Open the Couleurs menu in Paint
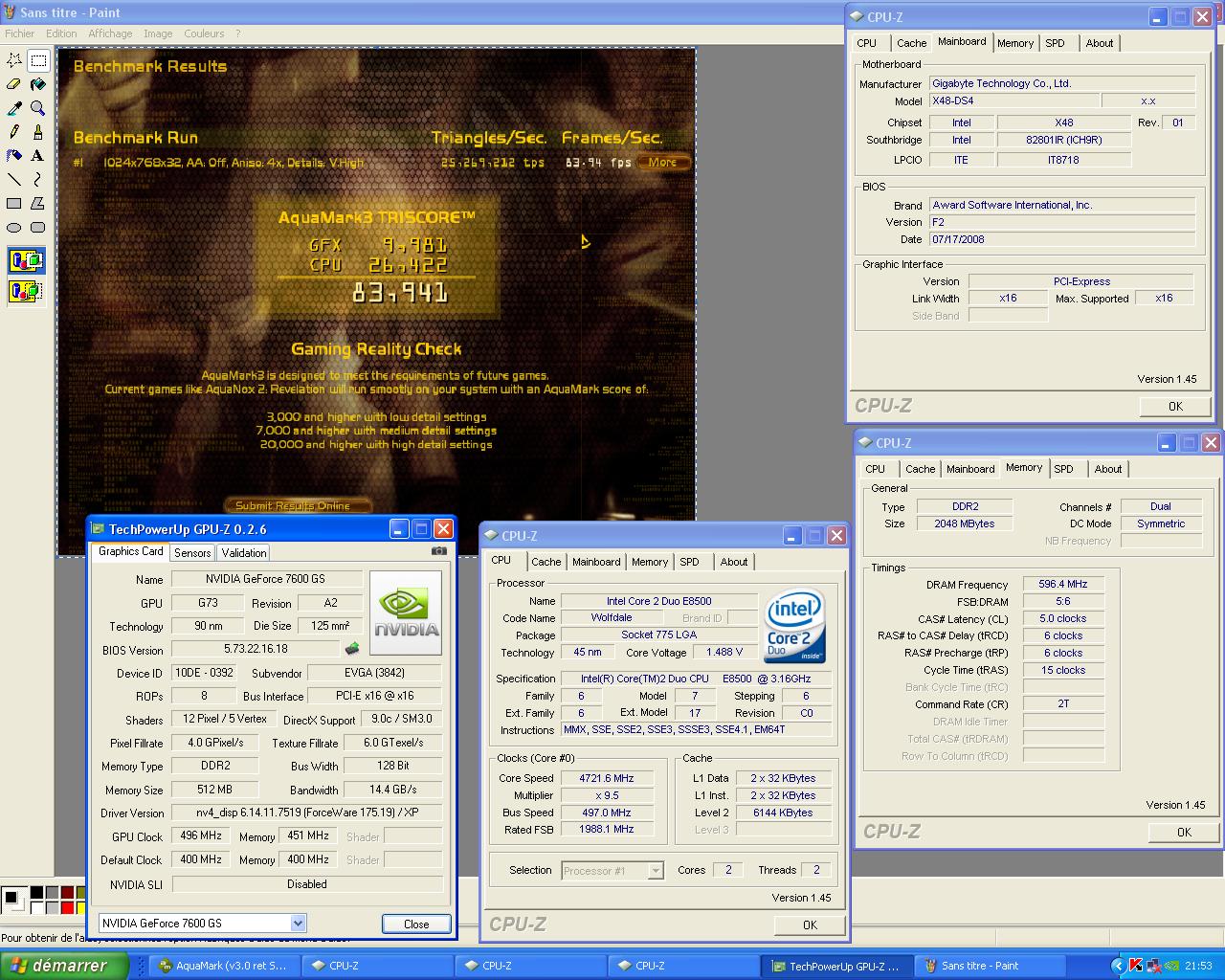 click(x=204, y=33)
